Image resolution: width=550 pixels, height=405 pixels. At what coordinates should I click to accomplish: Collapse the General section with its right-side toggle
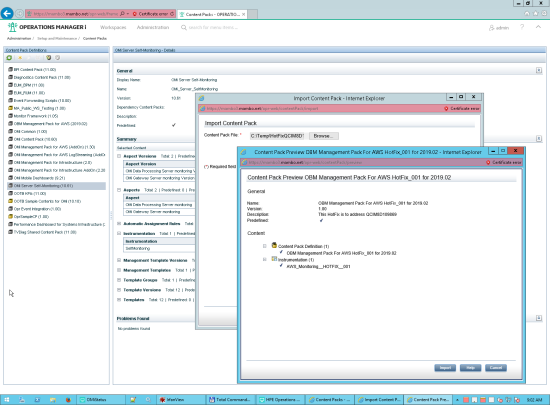(x=539, y=70)
